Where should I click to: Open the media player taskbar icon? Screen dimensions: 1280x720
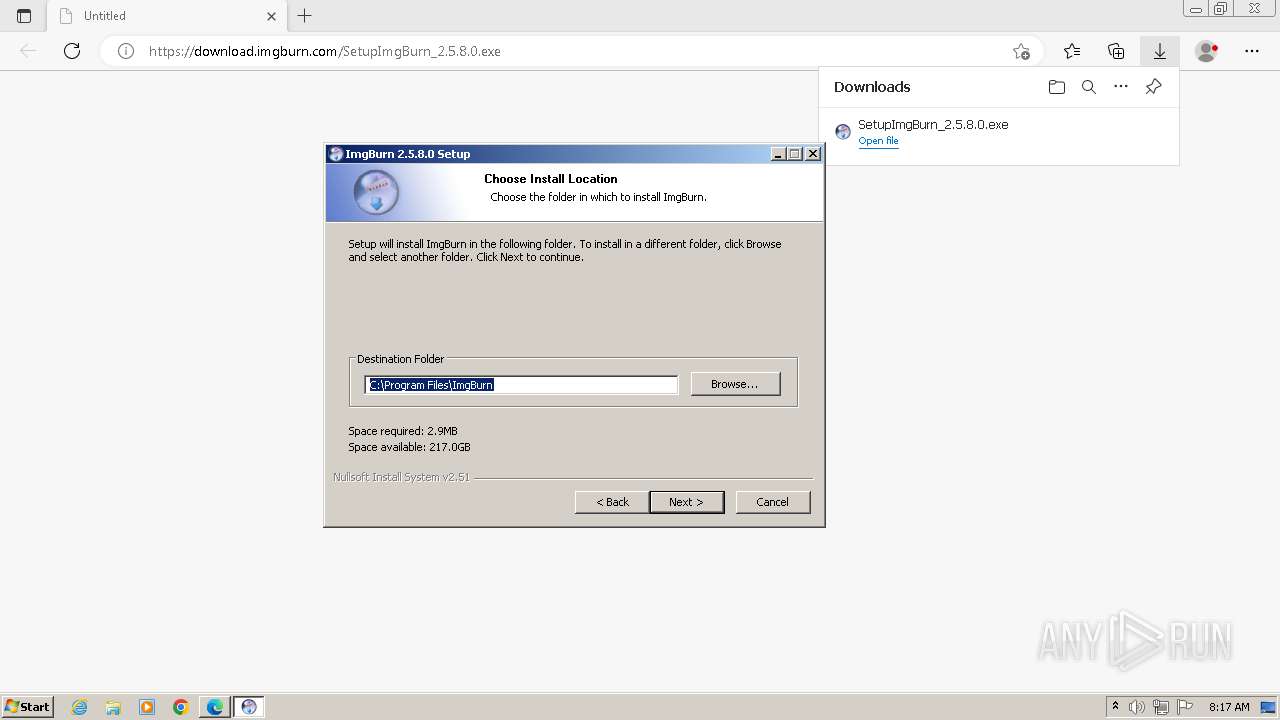[x=147, y=707]
